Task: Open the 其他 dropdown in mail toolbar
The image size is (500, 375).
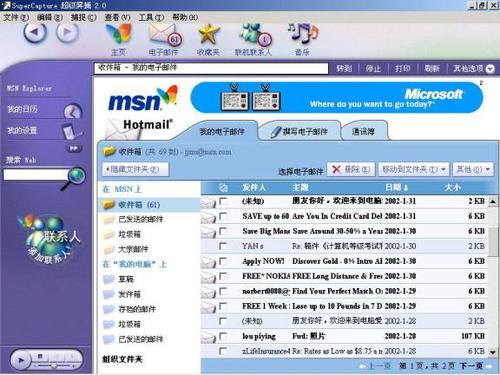Action: [473, 169]
